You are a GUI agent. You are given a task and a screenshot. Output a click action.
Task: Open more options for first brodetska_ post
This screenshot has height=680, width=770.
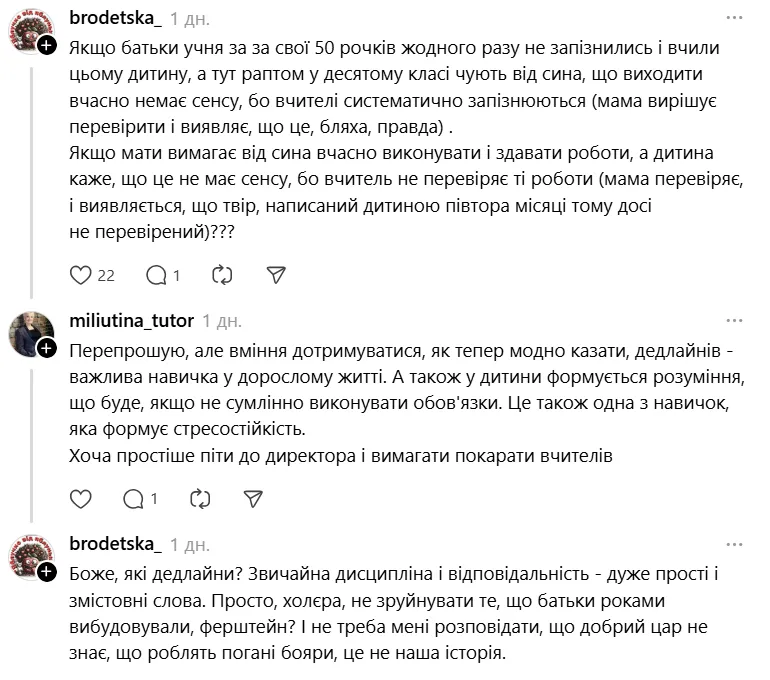[735, 19]
